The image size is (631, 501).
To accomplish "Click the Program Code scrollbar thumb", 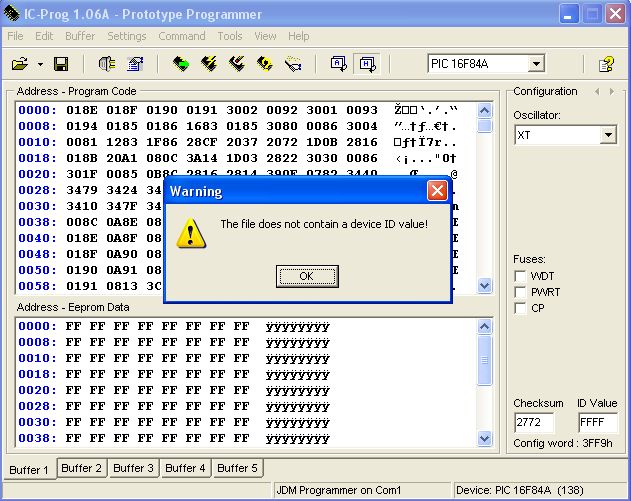I will 485,126.
